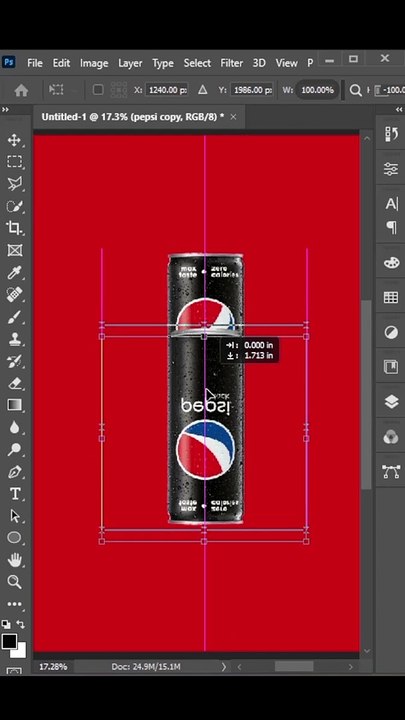Select the History Brush tool
This screenshot has height=720, width=405.
coord(14,361)
